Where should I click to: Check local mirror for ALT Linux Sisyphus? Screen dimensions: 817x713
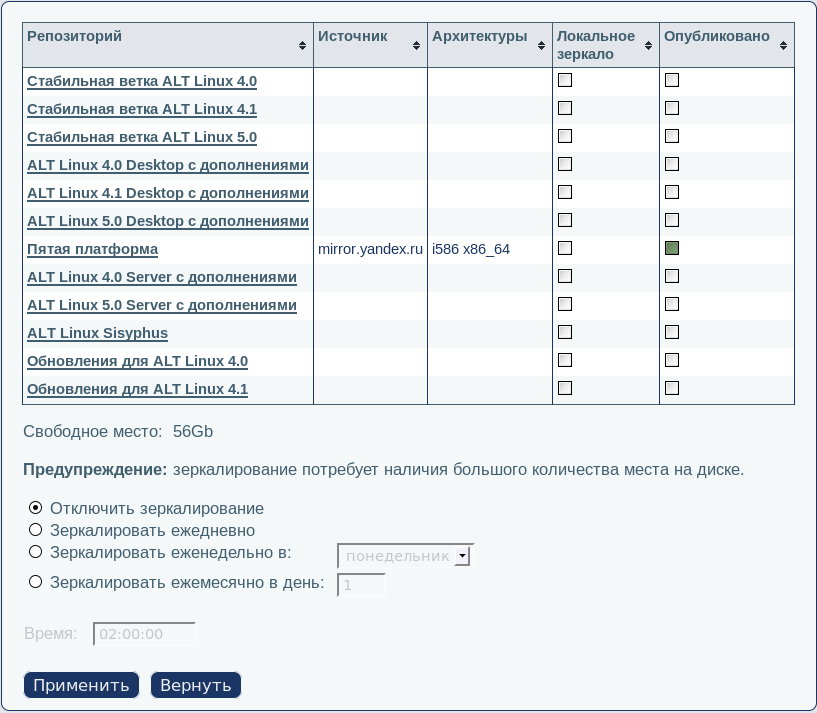[565, 332]
